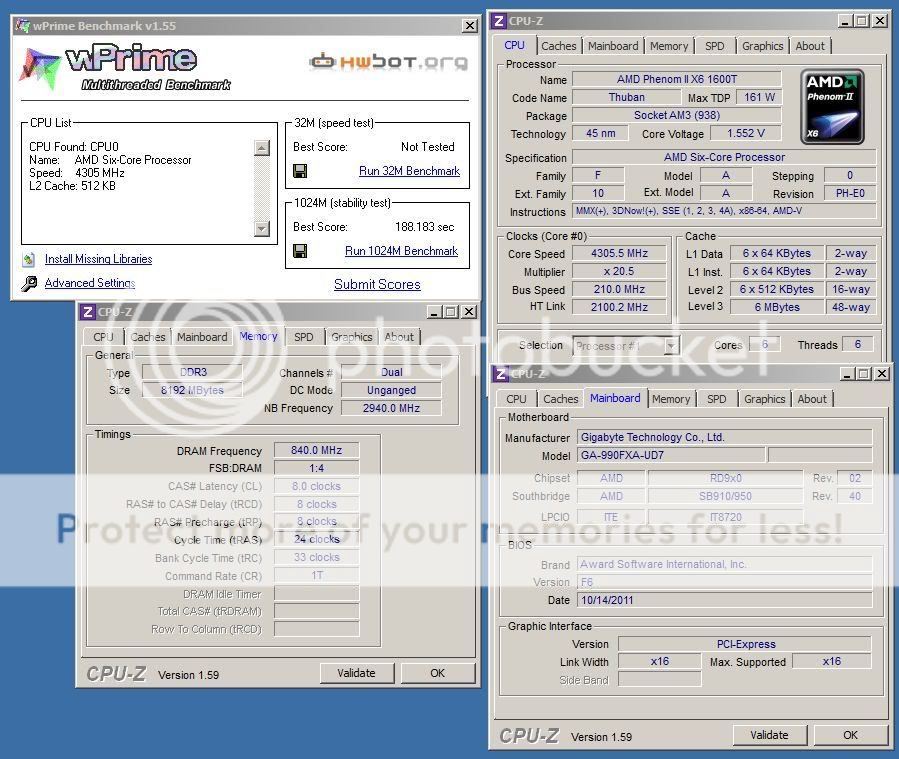Click the Z icon of the CPU-Z memory window
The image size is (899, 759).
[x=88, y=312]
